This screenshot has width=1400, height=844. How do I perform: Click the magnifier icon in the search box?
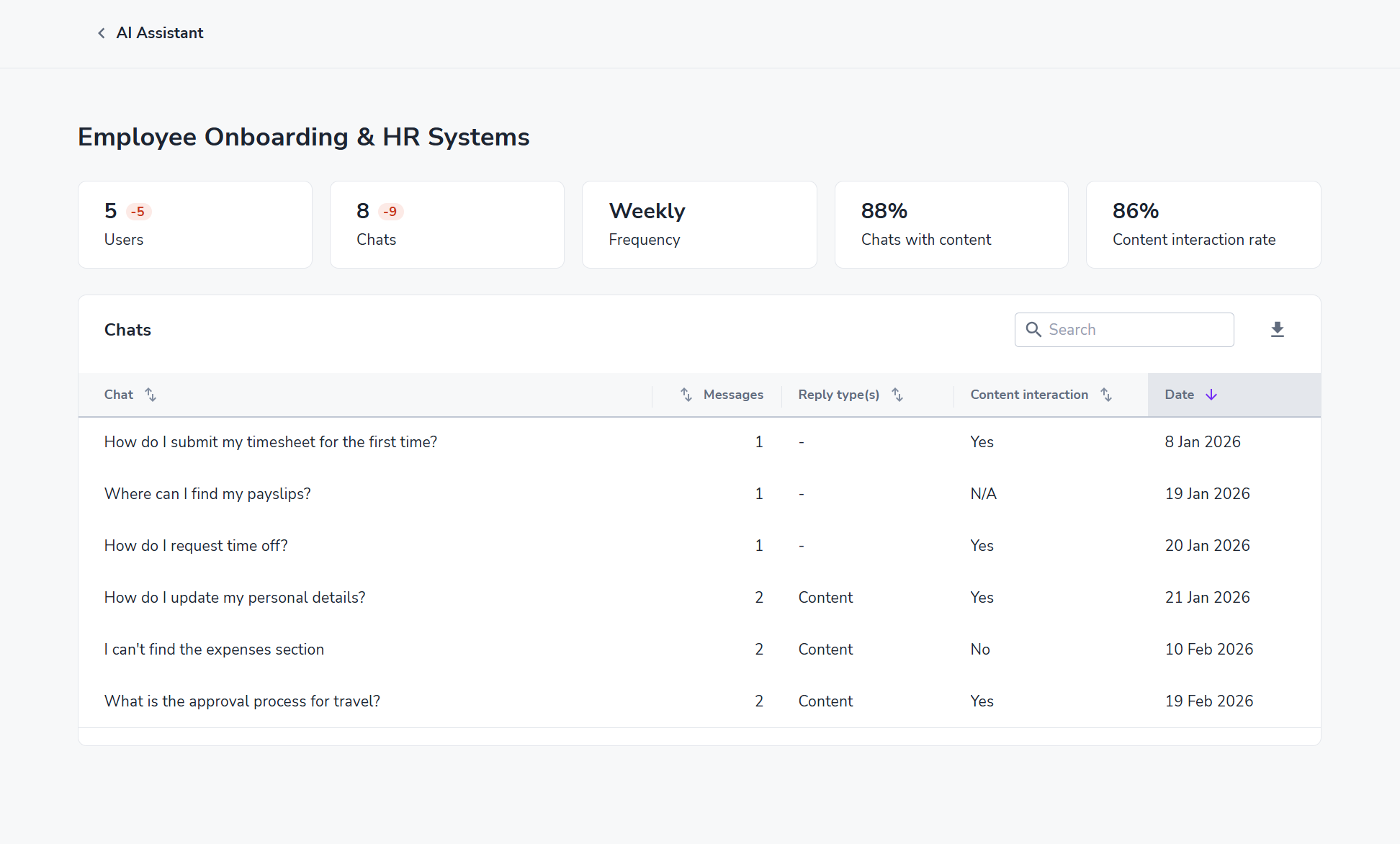[1033, 330]
